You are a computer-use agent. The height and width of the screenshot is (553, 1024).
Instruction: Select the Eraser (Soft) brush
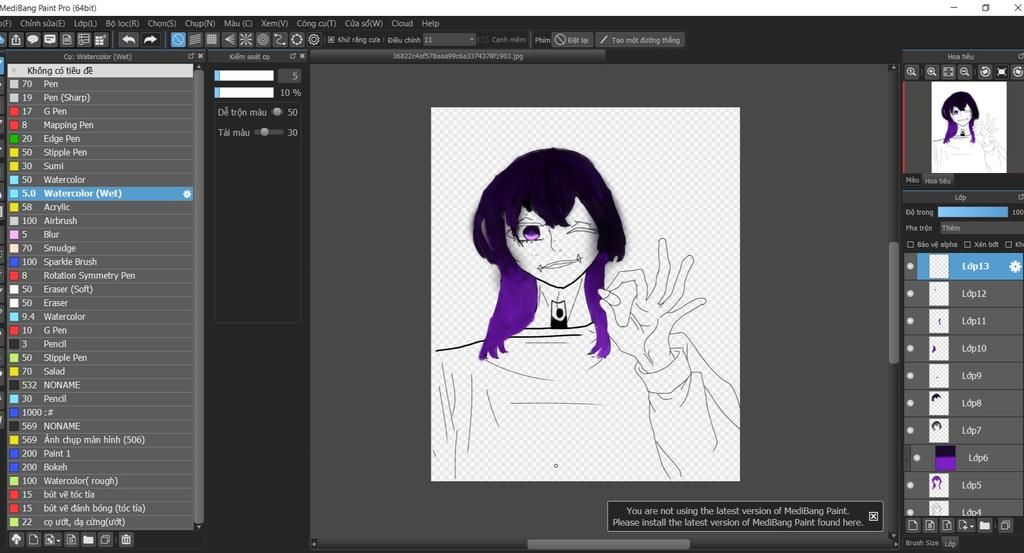tap(101, 289)
